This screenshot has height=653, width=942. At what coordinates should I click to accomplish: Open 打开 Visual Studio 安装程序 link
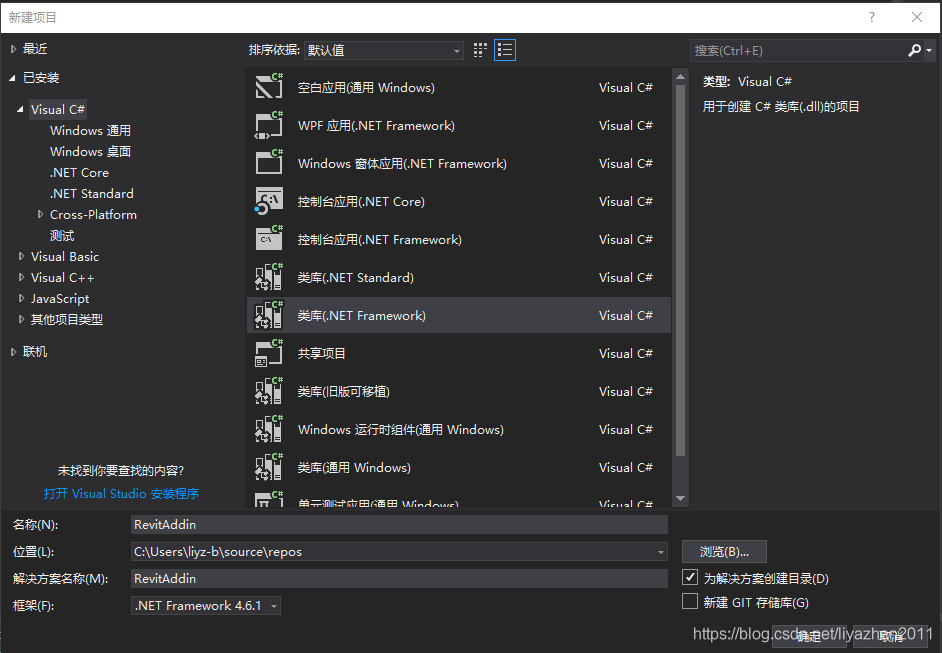pos(121,493)
